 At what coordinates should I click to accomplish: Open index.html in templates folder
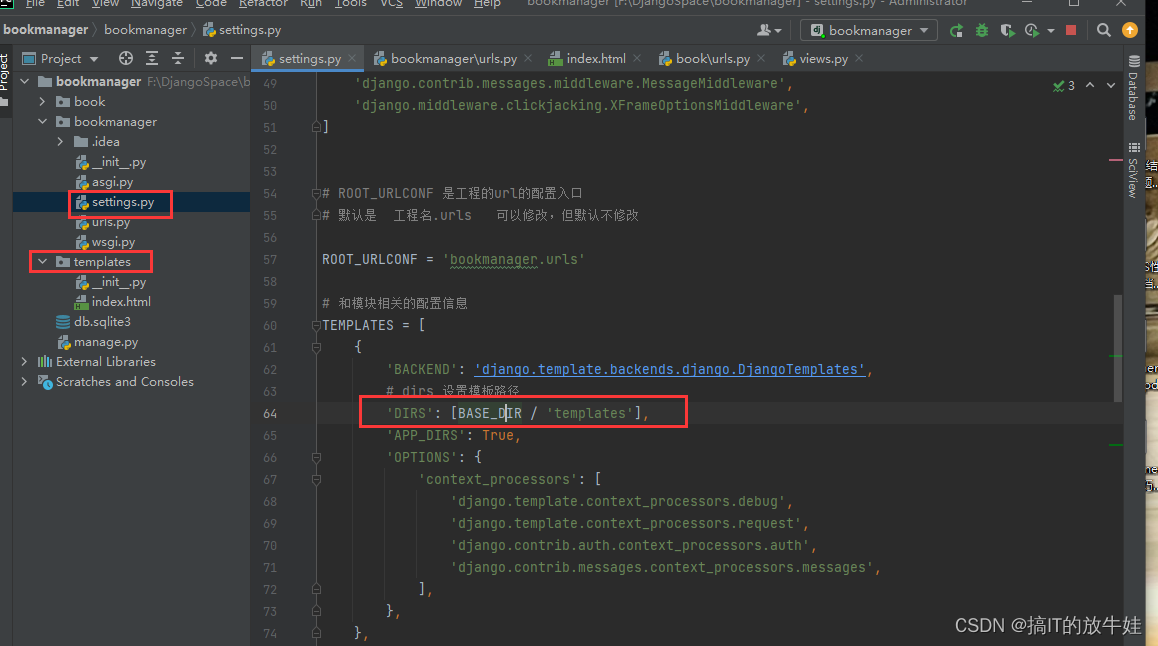[120, 302]
